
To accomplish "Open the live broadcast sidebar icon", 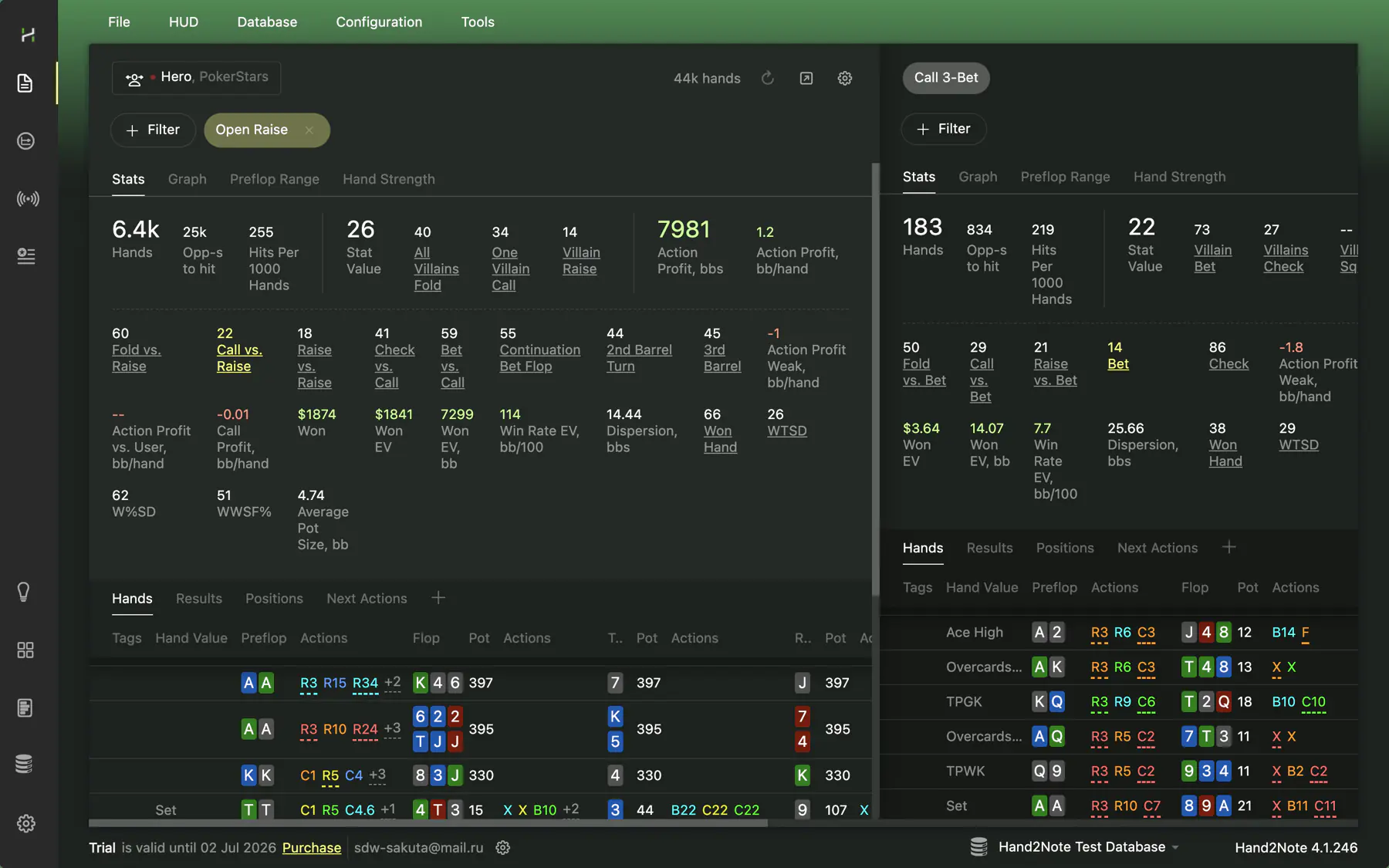I will 28,199.
